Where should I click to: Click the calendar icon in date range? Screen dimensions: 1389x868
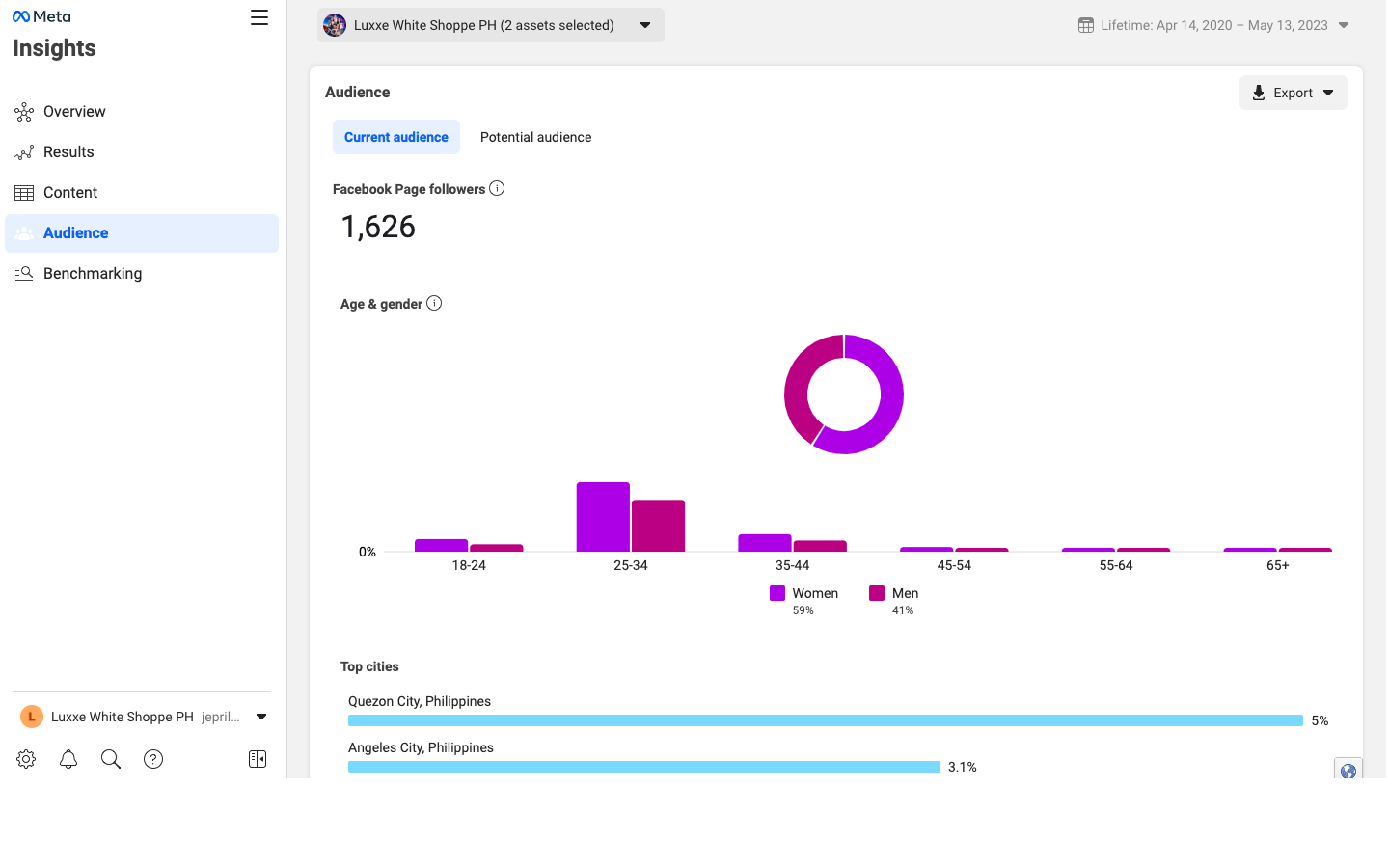click(1086, 25)
